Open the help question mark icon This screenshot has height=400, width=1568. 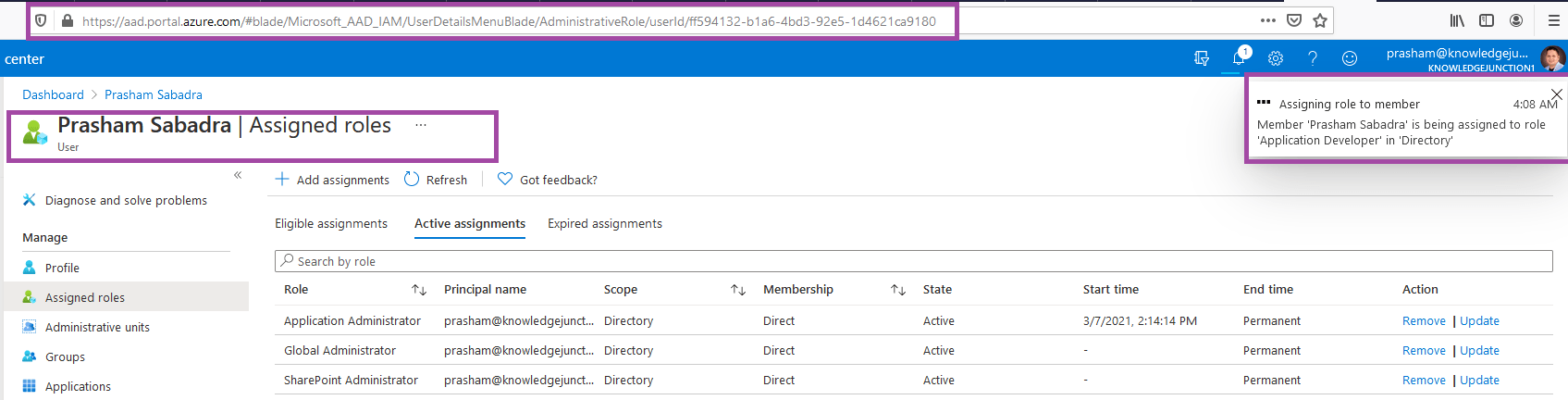pyautogui.click(x=1313, y=58)
